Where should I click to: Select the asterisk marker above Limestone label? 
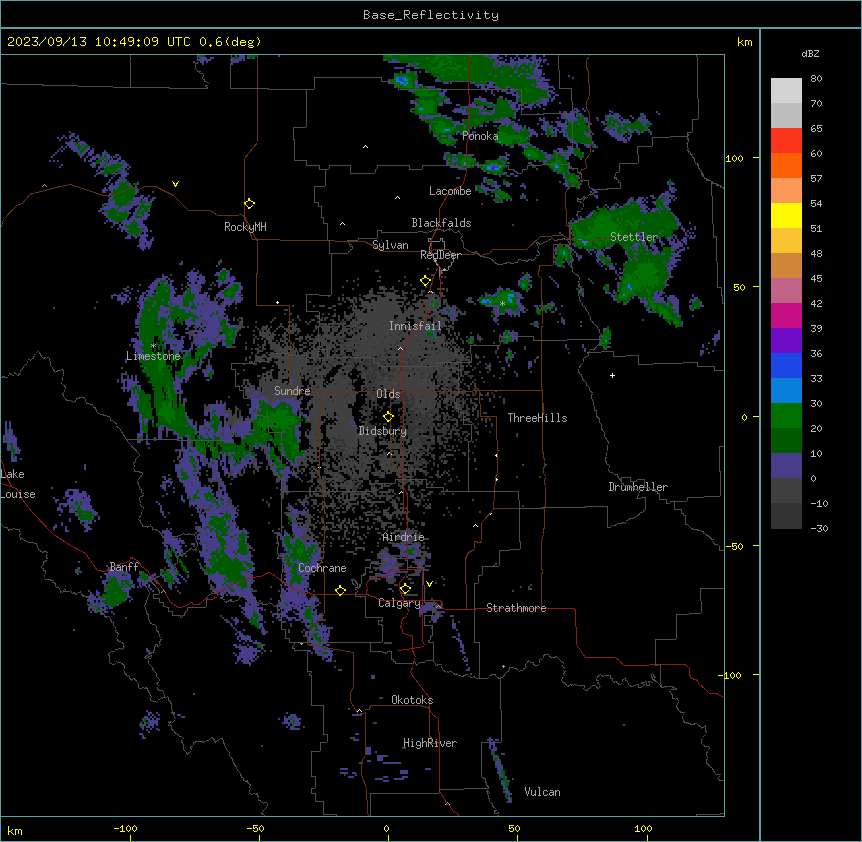coord(153,346)
